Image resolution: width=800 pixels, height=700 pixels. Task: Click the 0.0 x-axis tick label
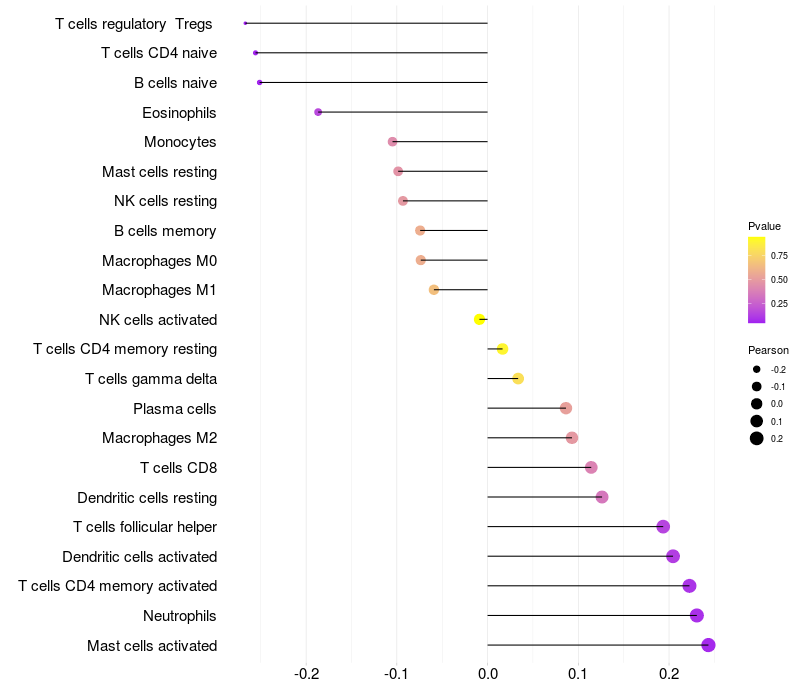pyautogui.click(x=488, y=674)
